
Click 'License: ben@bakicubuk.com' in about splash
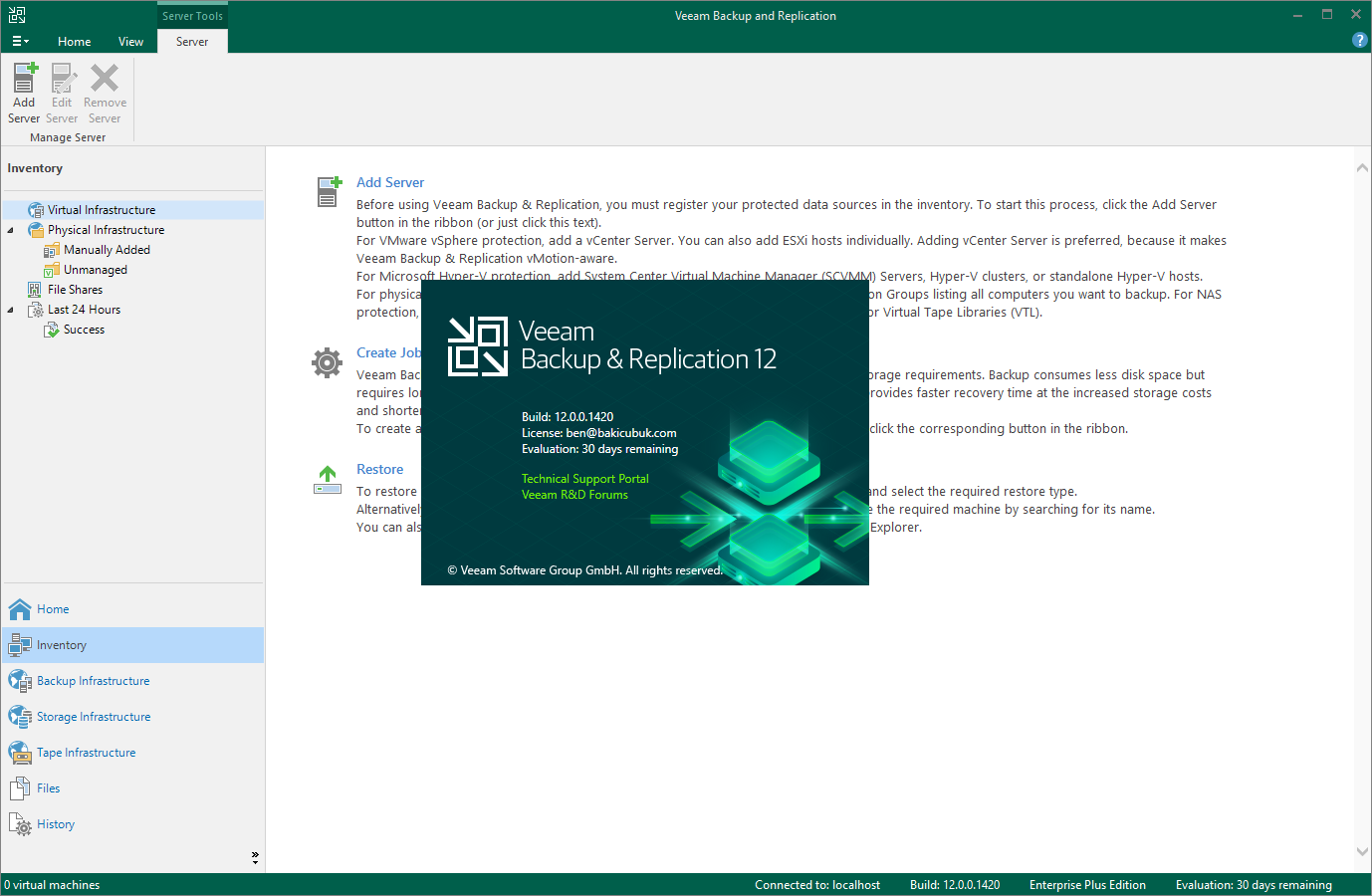pyautogui.click(x=599, y=433)
